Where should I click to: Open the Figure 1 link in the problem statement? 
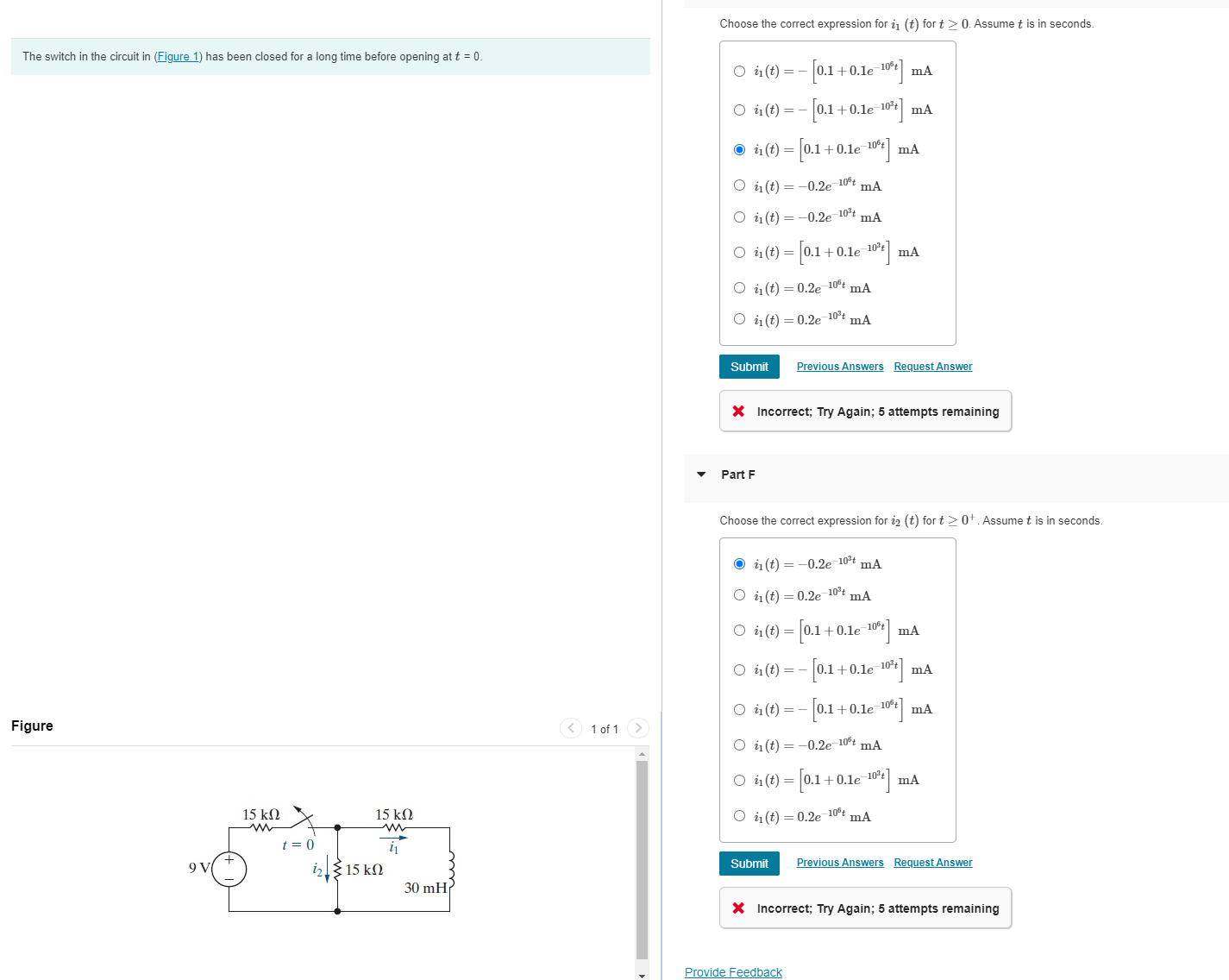[178, 56]
